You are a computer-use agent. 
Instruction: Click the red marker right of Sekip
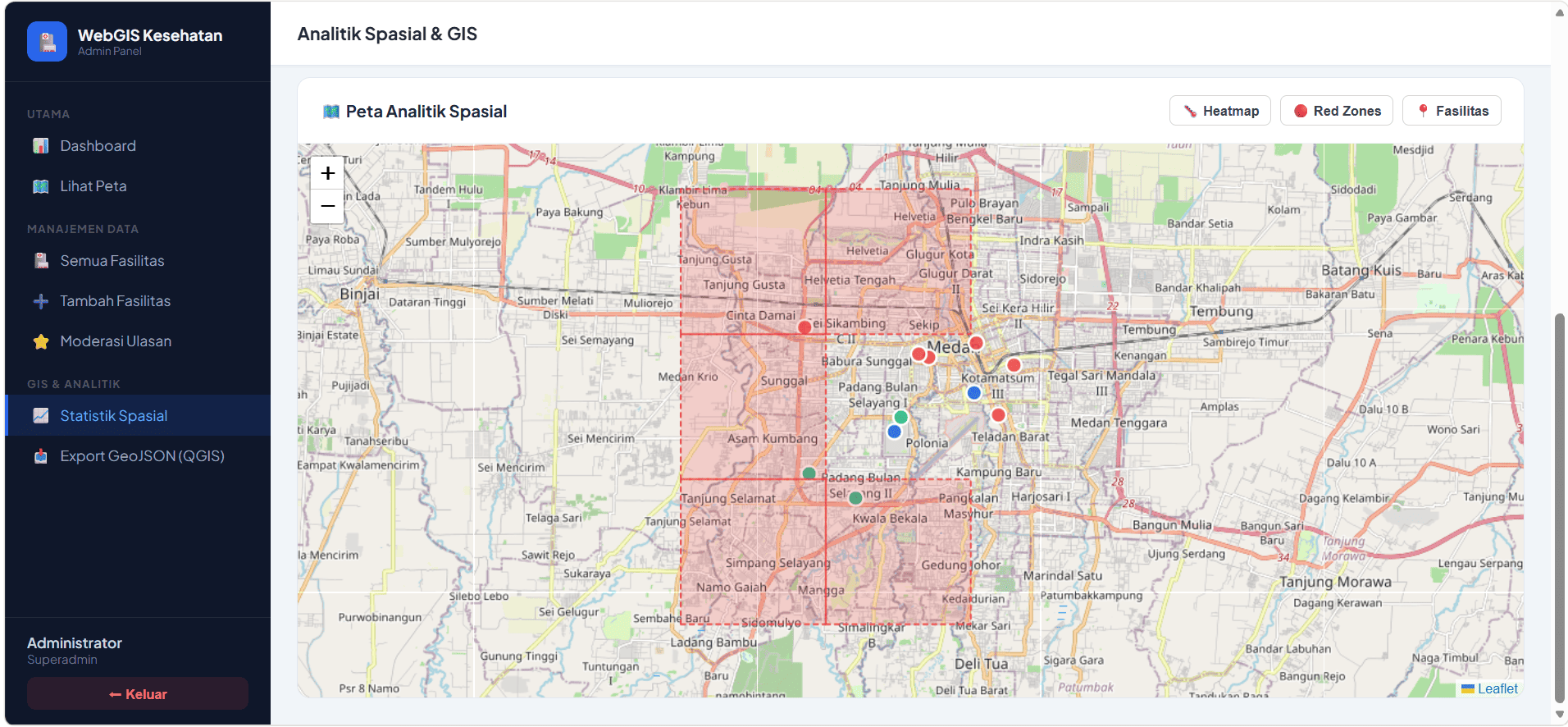pos(976,343)
